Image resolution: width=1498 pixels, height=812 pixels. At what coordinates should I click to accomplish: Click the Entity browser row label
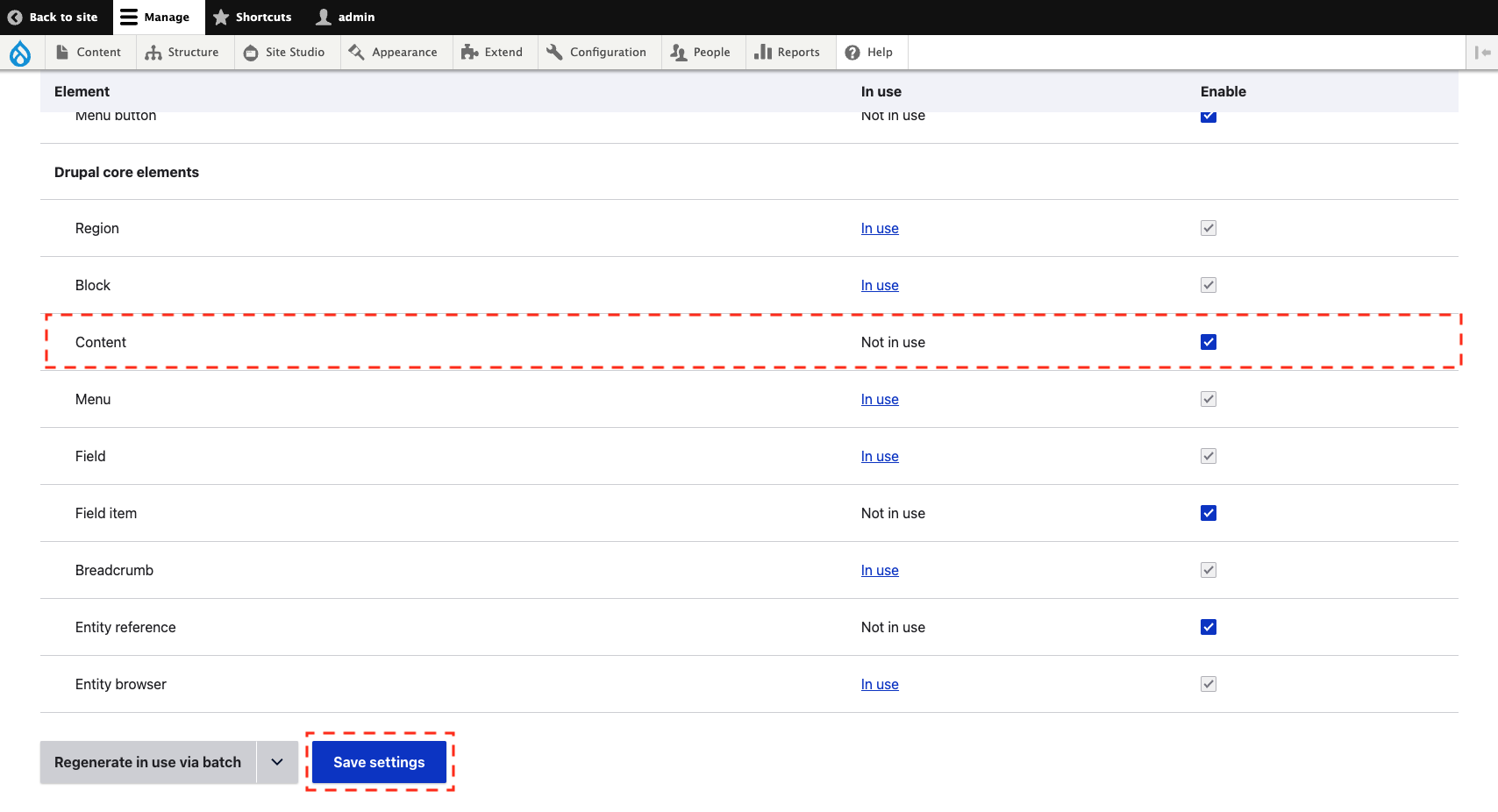click(x=121, y=684)
